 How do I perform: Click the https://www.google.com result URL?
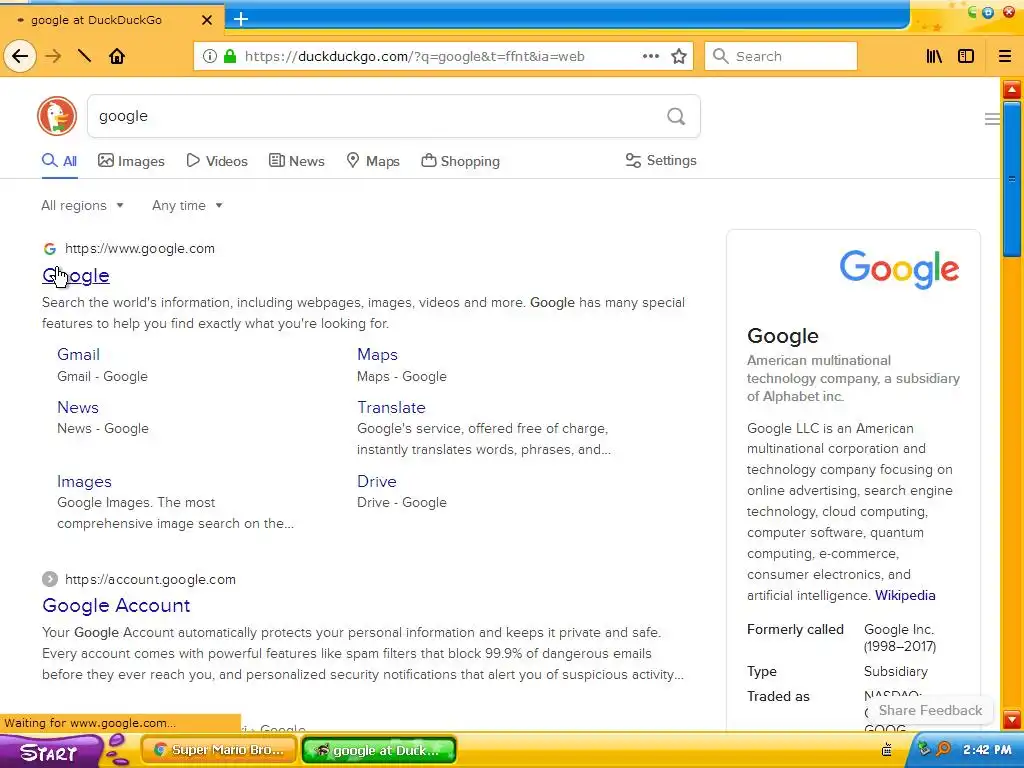pyautogui.click(x=140, y=249)
